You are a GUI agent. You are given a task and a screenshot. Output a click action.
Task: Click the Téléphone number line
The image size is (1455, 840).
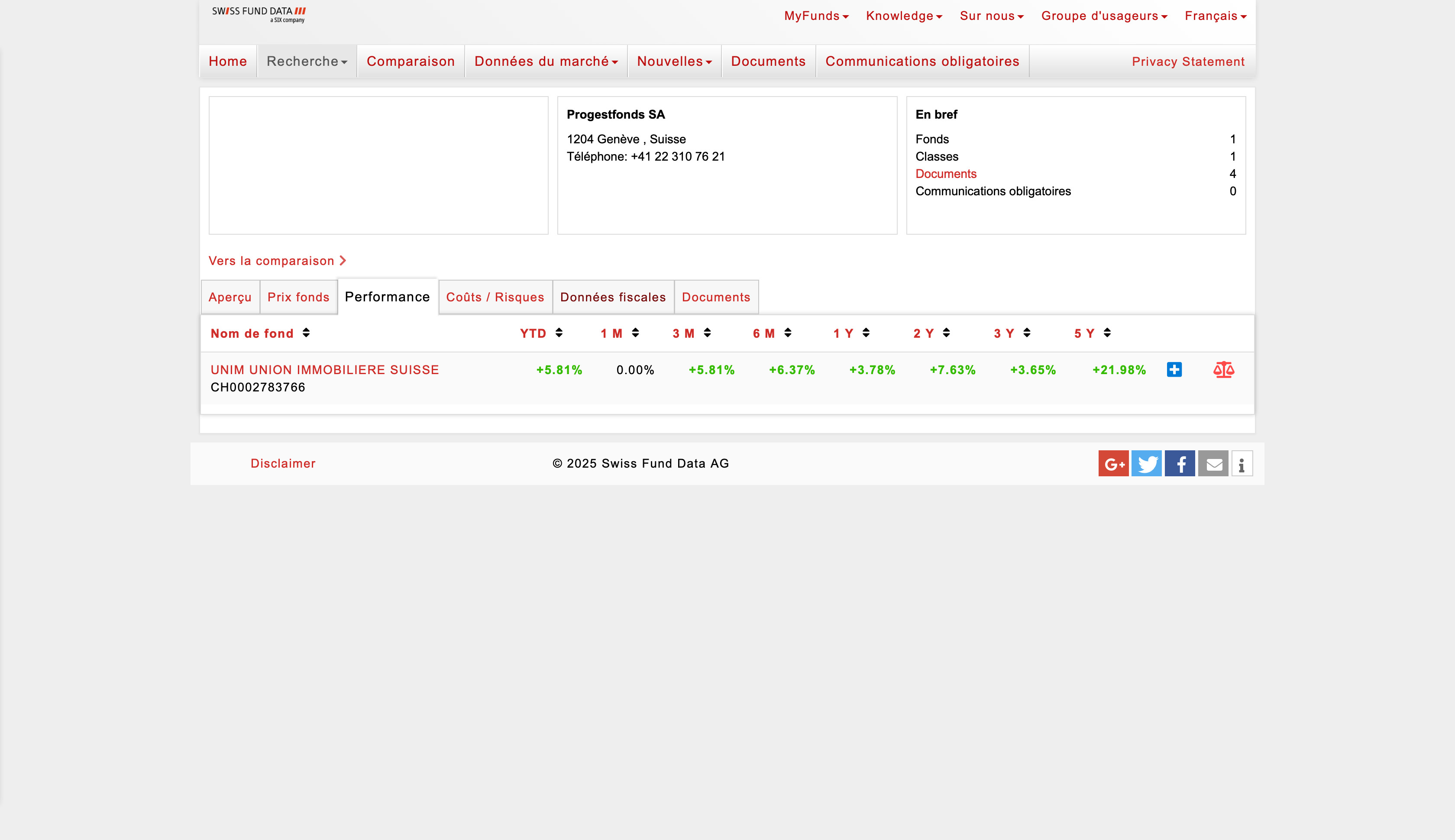tap(646, 156)
